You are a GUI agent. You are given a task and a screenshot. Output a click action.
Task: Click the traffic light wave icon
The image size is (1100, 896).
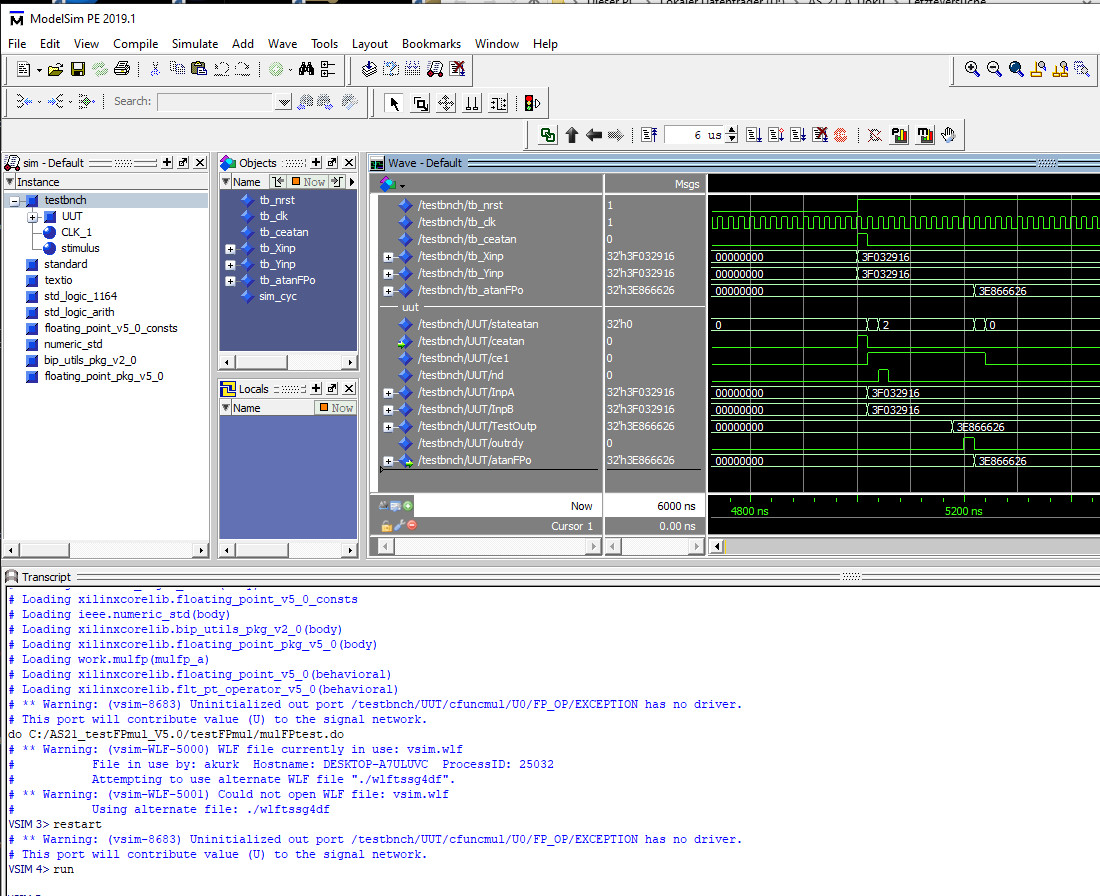(x=532, y=104)
